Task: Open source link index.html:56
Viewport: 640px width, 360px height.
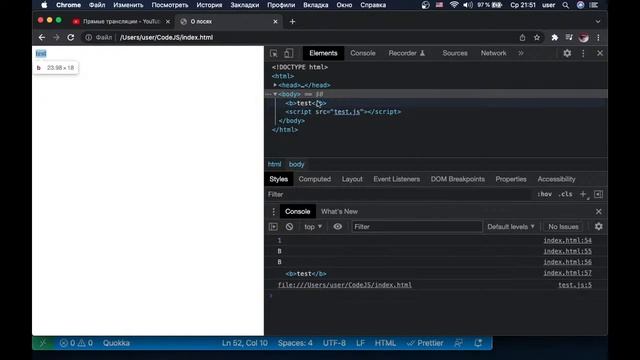Action: [567, 262]
